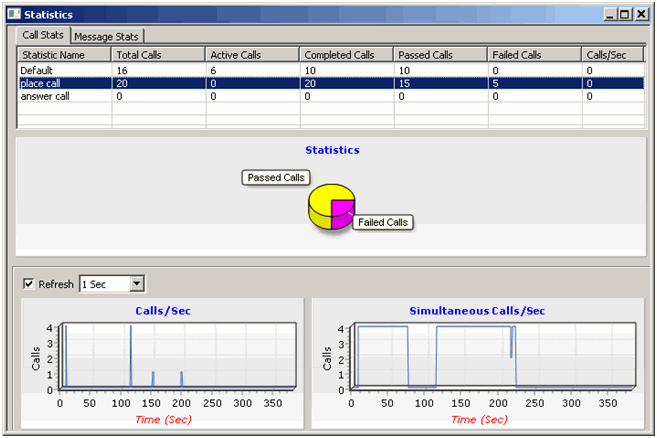Viewport: 657px width, 438px height.
Task: Click the magenta Failed Calls pie slice
Action: (x=341, y=212)
